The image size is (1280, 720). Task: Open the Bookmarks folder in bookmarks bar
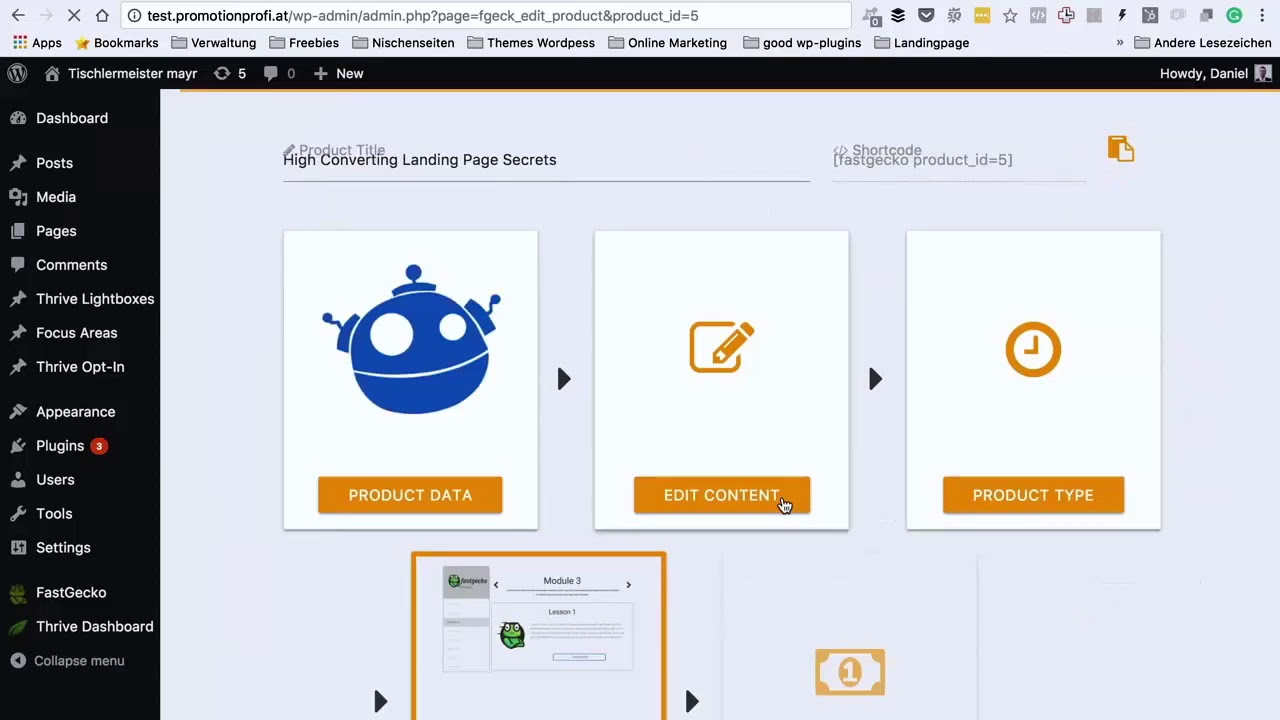pos(117,43)
